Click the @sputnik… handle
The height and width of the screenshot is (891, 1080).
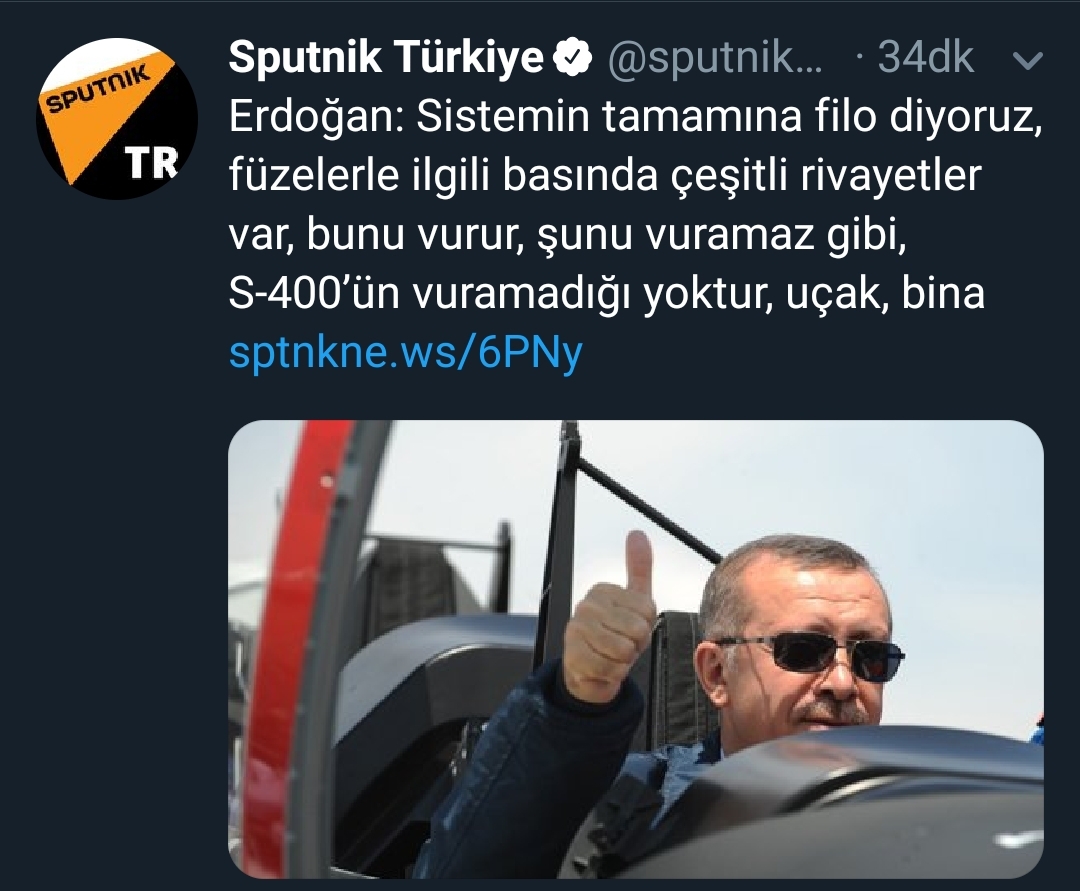point(714,59)
